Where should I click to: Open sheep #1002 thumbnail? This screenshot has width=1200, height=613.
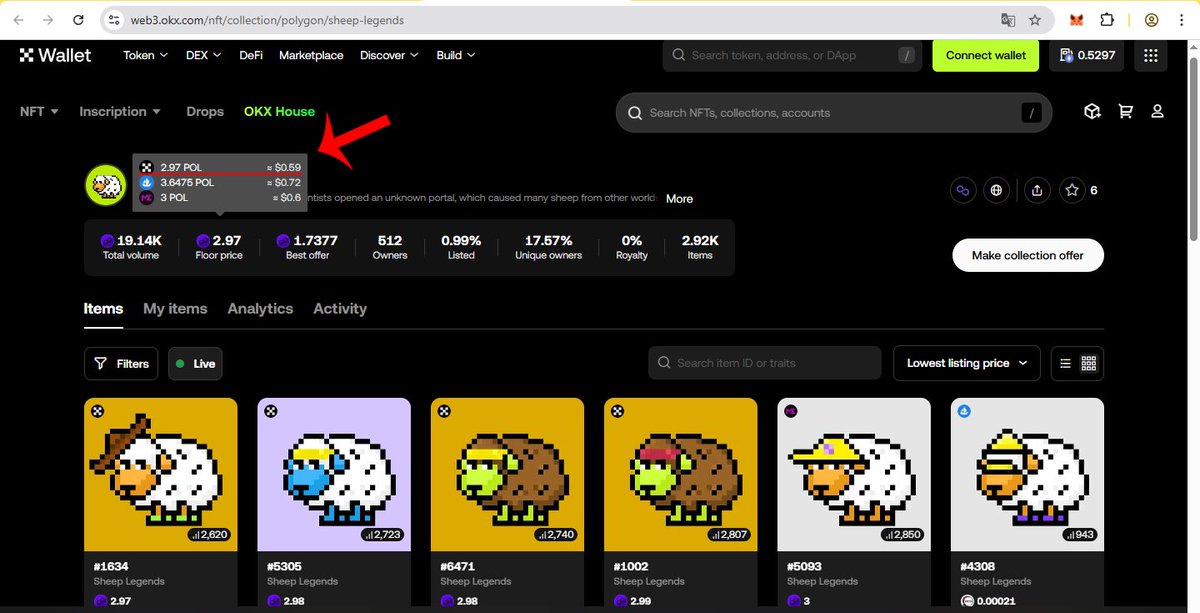tap(681, 473)
